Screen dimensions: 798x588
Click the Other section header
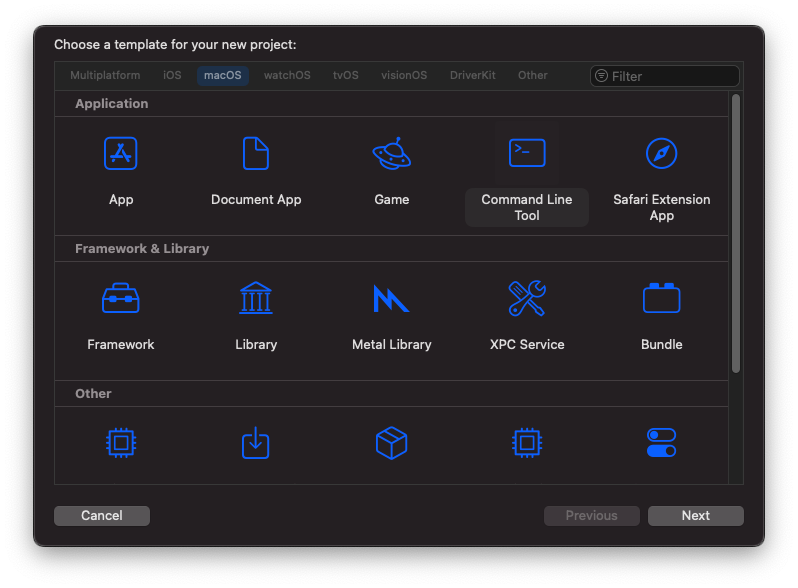coord(93,394)
